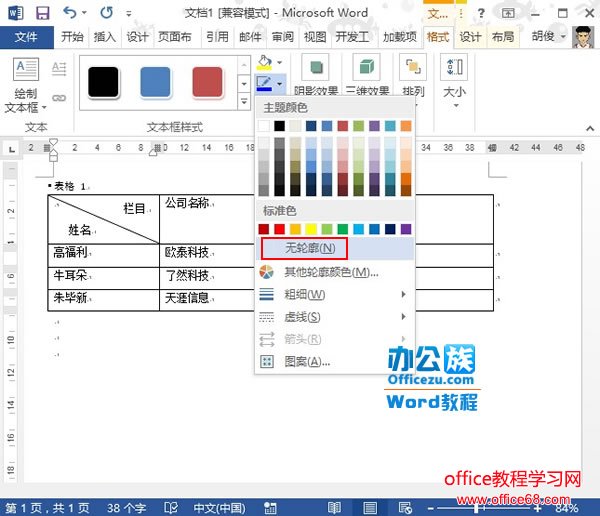The image size is (600, 516).
Task: Click 中文(中国) language indicator
Action: tap(219, 508)
